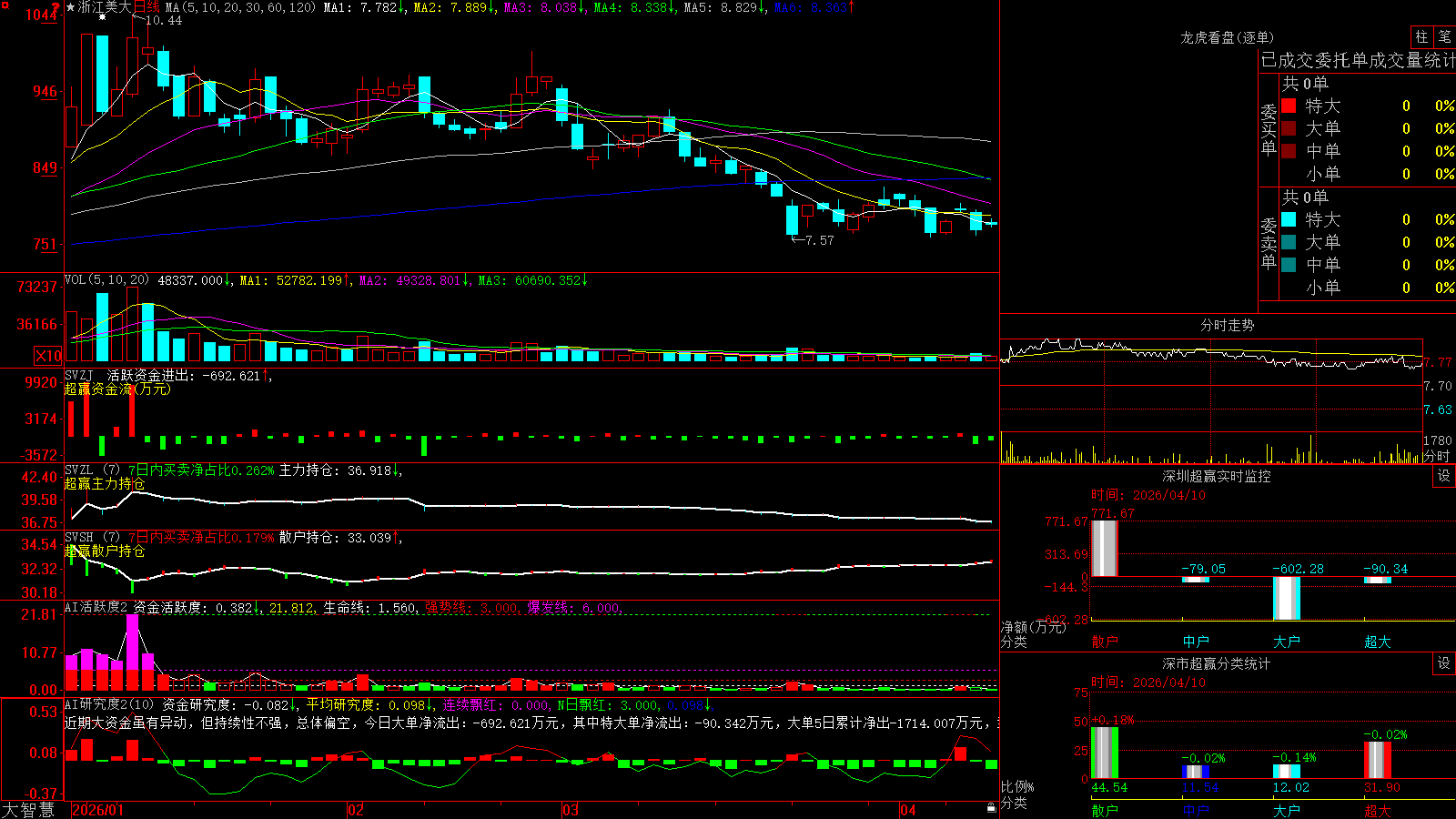Click the 散户 label under 深圳超赢实时监控

(x=1105, y=642)
